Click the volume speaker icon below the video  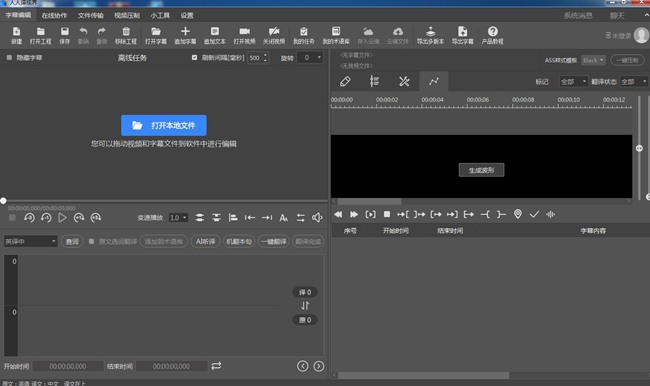(317, 218)
